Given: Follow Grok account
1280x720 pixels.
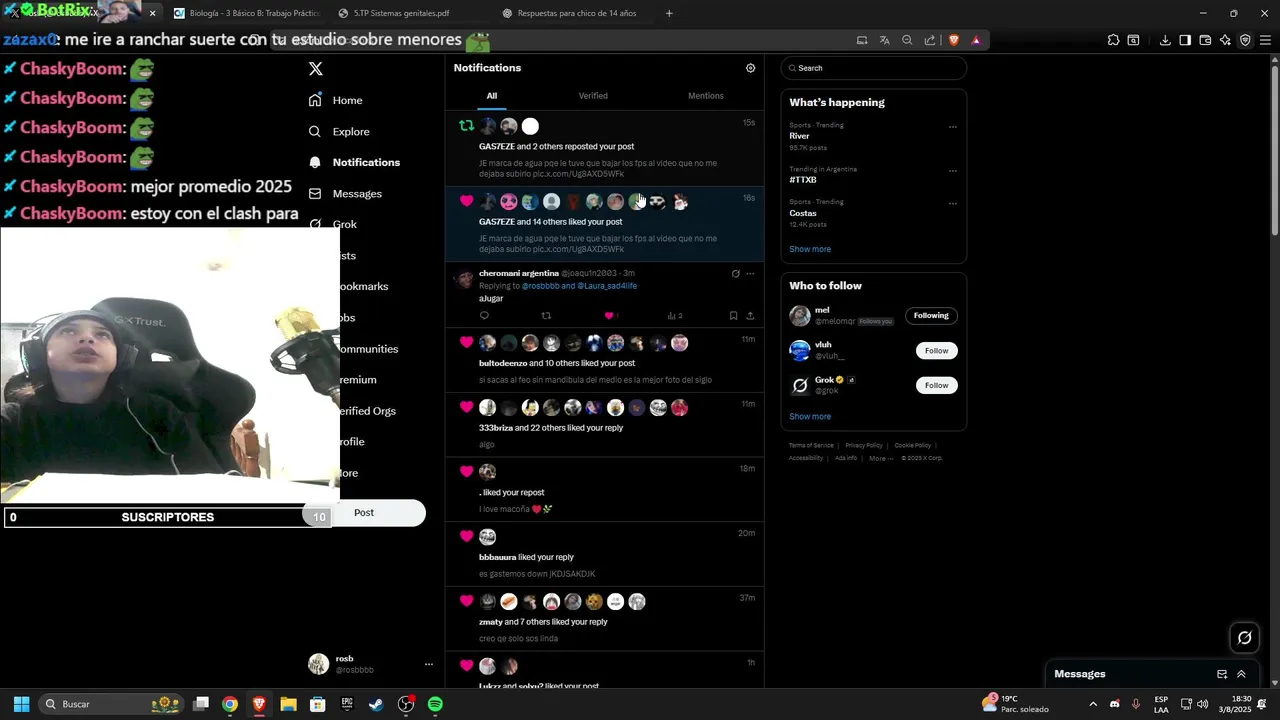Looking at the screenshot, I should click(x=936, y=386).
